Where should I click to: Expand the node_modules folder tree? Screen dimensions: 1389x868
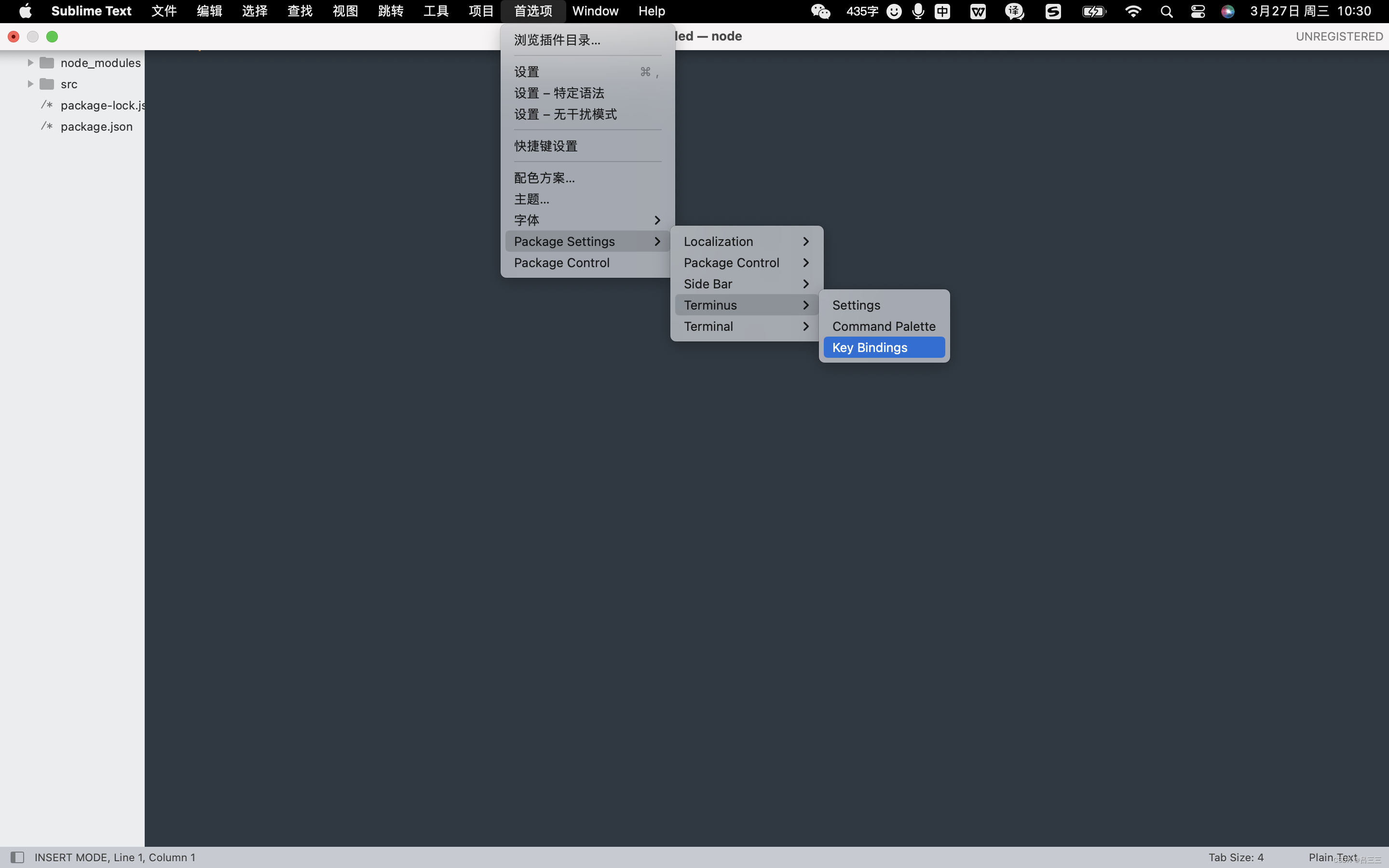[28, 62]
